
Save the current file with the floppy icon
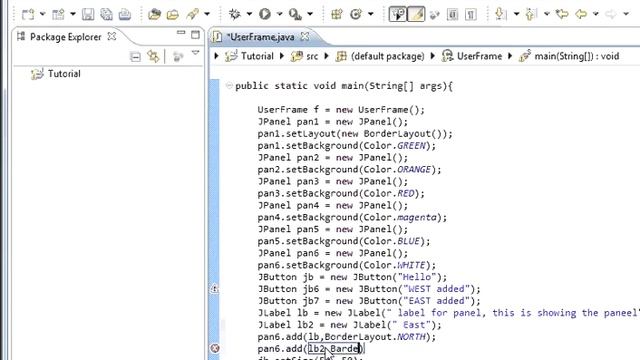(x=88, y=14)
